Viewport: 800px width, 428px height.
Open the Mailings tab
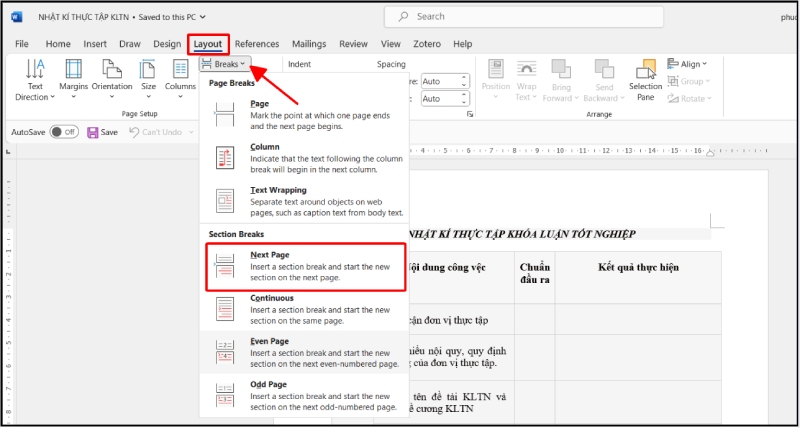pyautogui.click(x=309, y=44)
